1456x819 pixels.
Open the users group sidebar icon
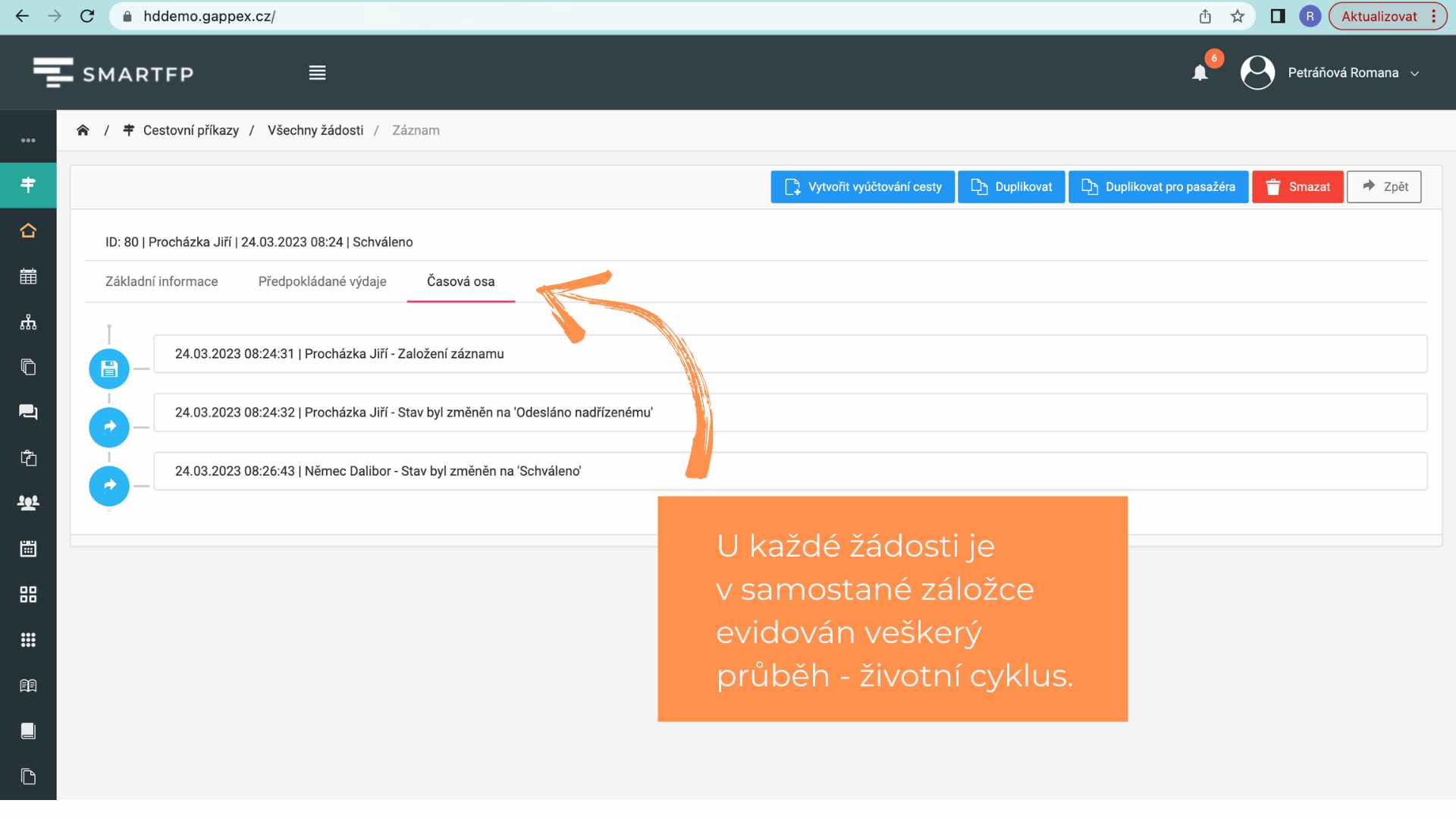click(28, 503)
